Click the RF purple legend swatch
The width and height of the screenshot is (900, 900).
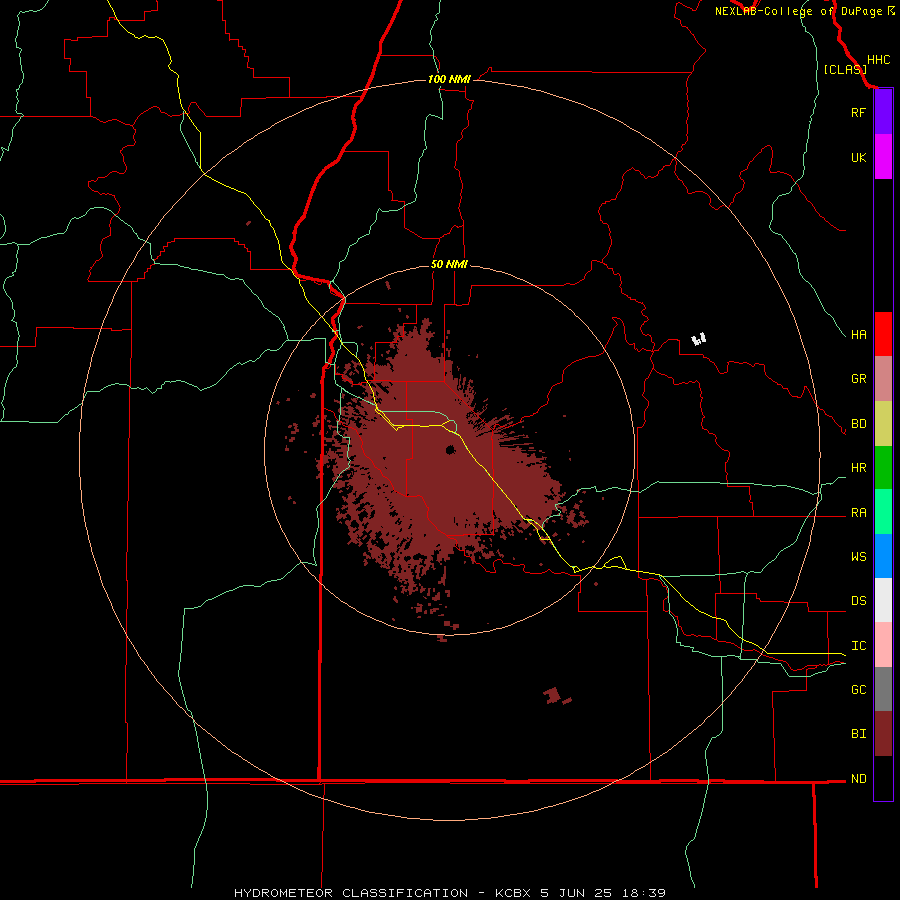[883, 112]
